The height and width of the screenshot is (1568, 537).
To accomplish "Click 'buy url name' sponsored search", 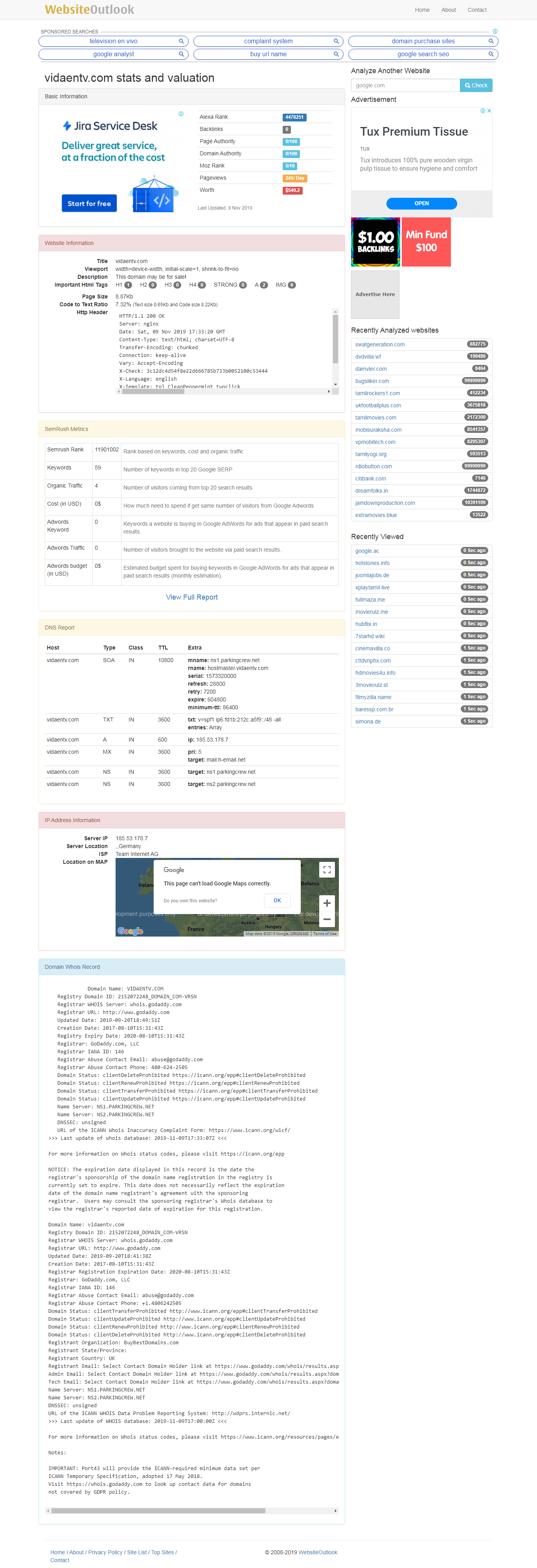I will (x=268, y=54).
